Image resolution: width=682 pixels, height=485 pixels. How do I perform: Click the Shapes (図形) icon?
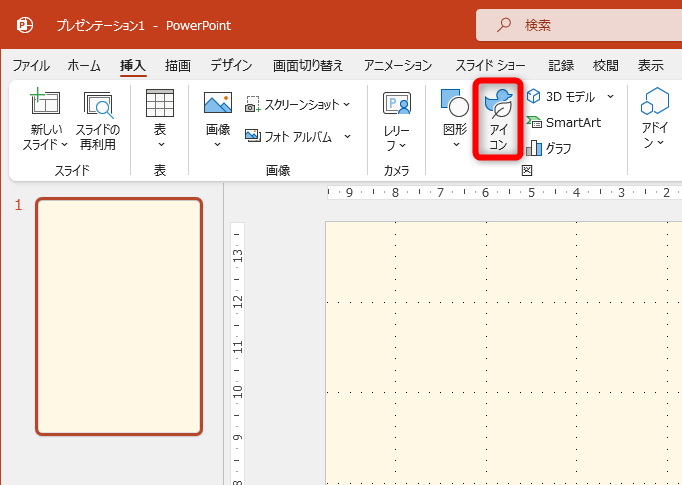(x=455, y=103)
